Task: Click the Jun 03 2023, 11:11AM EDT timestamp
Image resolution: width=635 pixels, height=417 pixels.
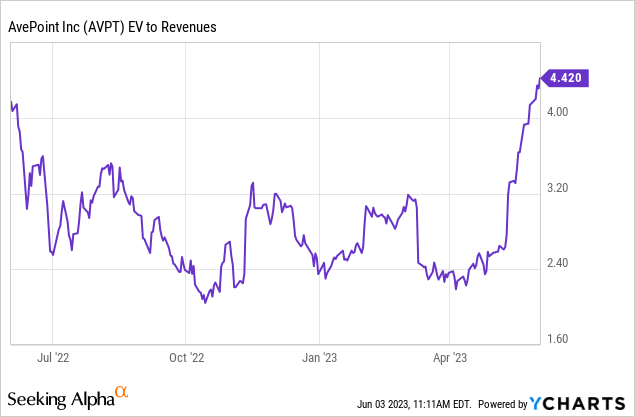Action: (x=414, y=404)
